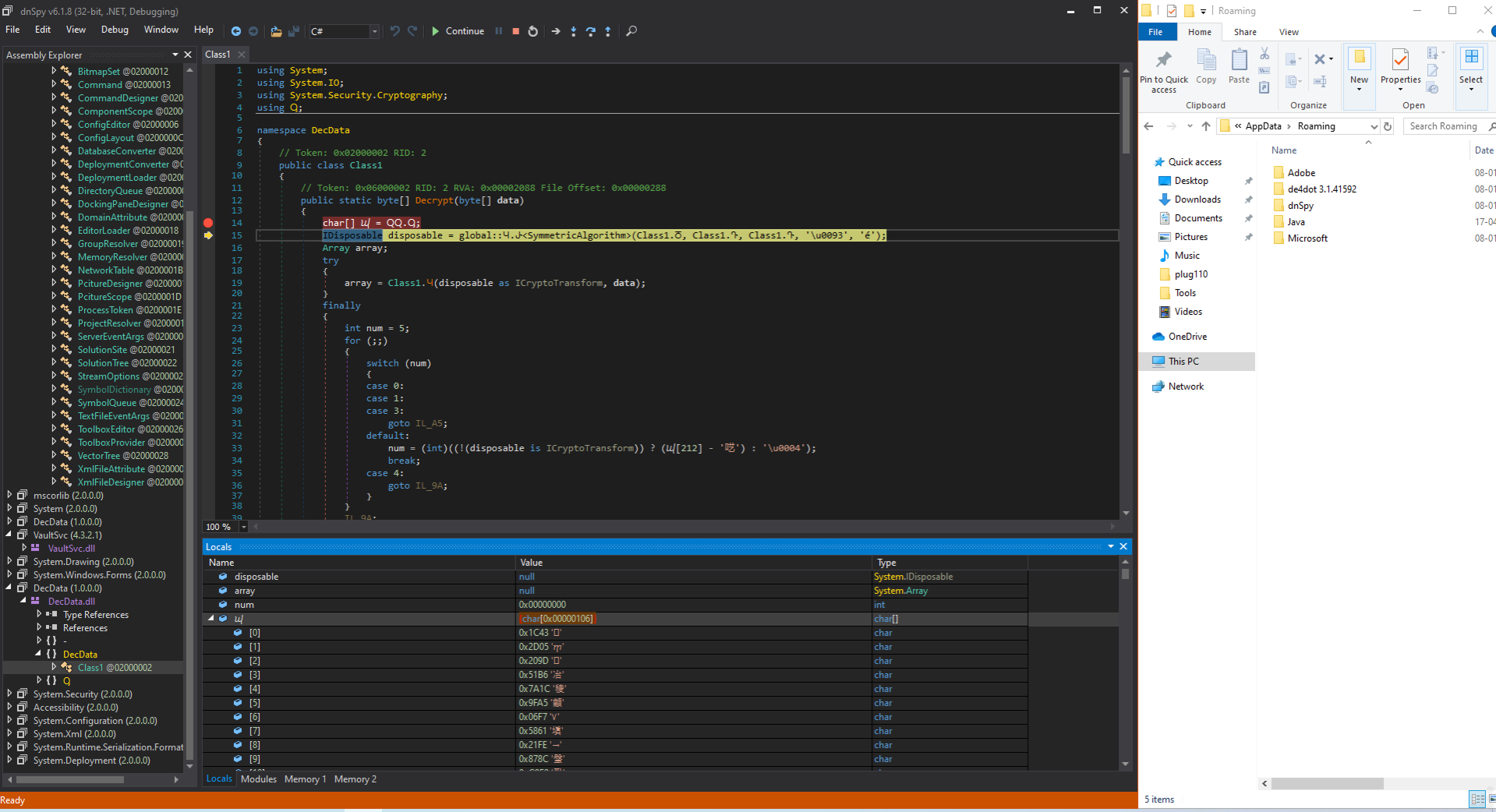
Task: Expand the mscorlib assembly node
Action: 9,495
